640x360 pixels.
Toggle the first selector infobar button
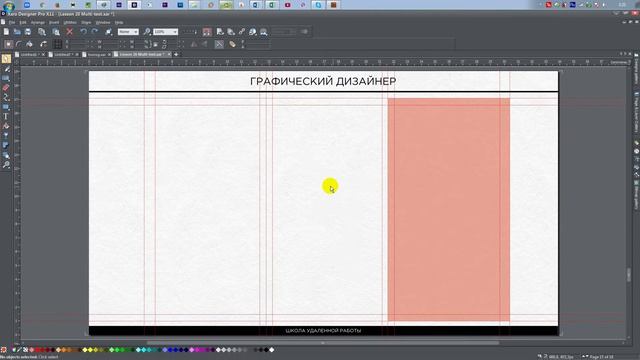(x=8, y=44)
